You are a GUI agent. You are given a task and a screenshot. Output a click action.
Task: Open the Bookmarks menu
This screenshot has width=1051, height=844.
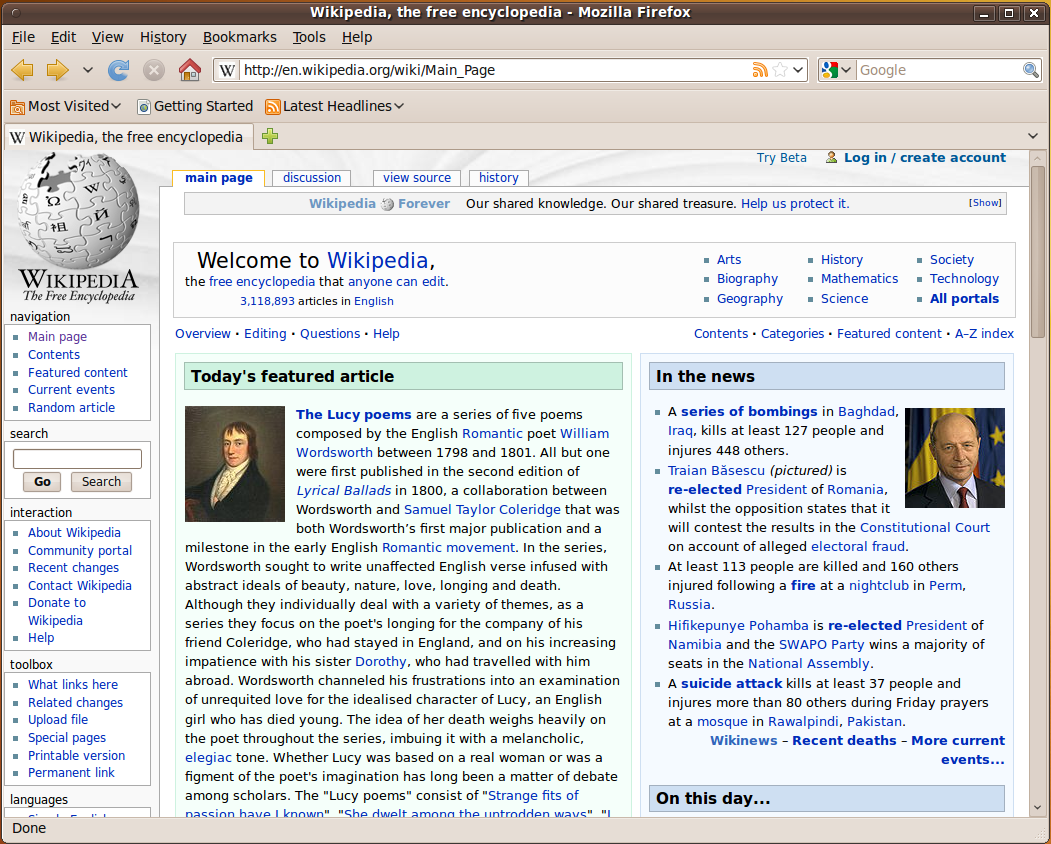239,37
